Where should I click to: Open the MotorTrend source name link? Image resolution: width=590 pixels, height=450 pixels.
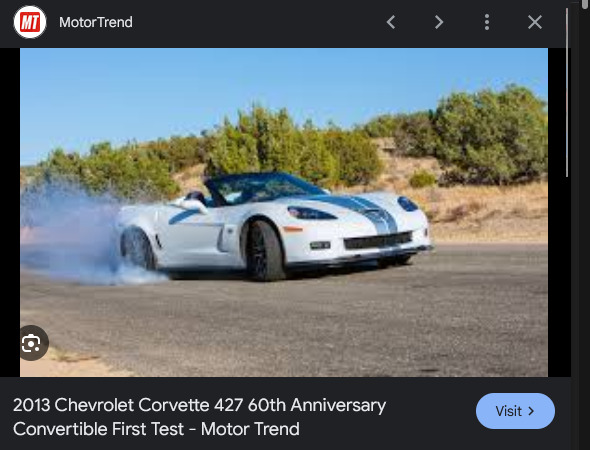(96, 22)
